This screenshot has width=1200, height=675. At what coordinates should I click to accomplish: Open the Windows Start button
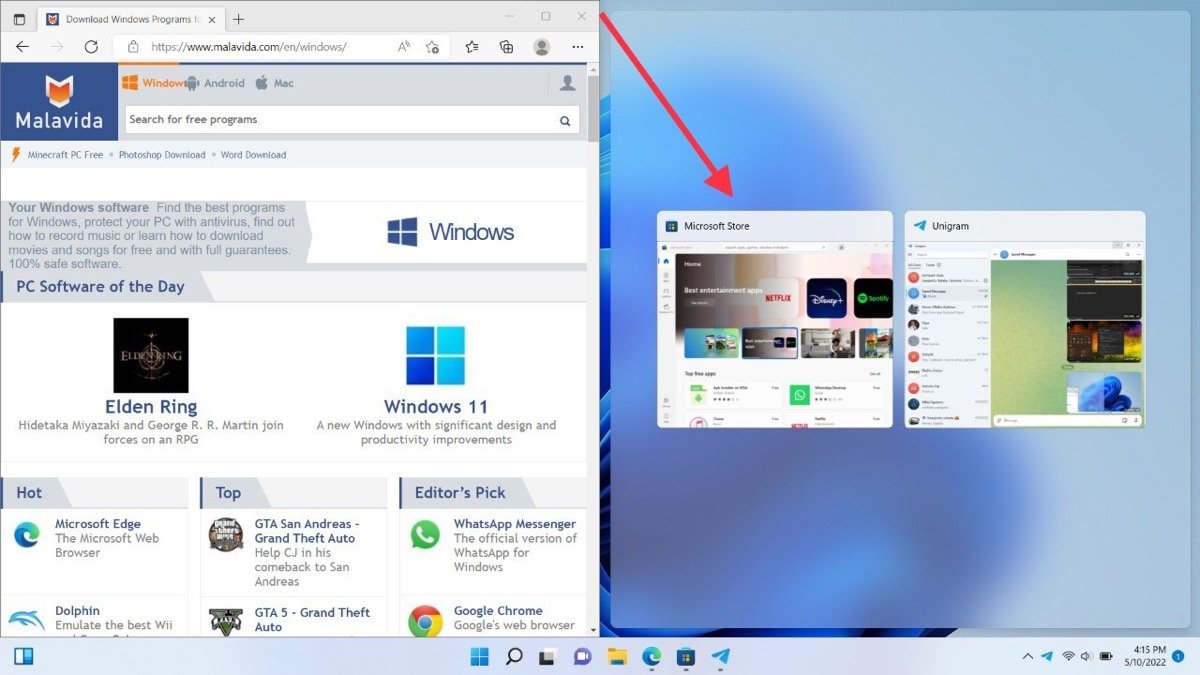(480, 657)
